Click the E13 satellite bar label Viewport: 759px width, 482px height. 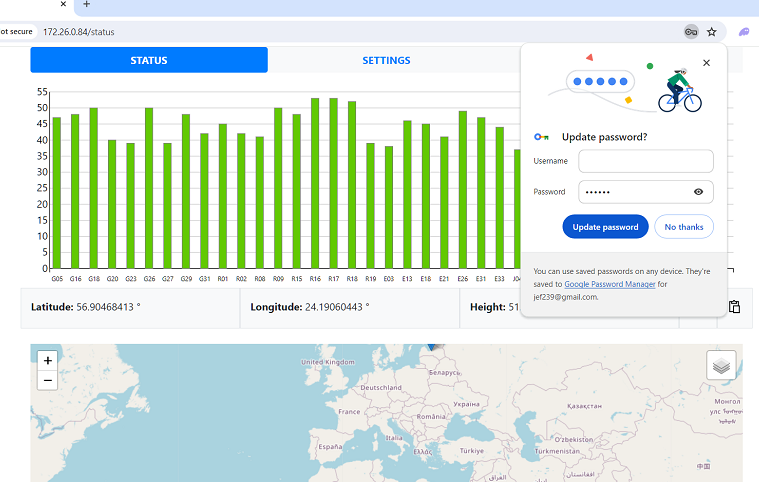pyautogui.click(x=407, y=279)
